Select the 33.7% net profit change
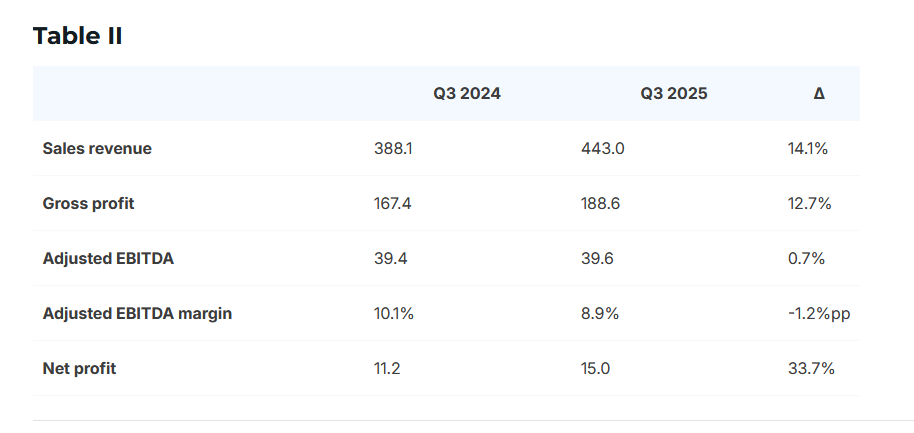 (811, 369)
